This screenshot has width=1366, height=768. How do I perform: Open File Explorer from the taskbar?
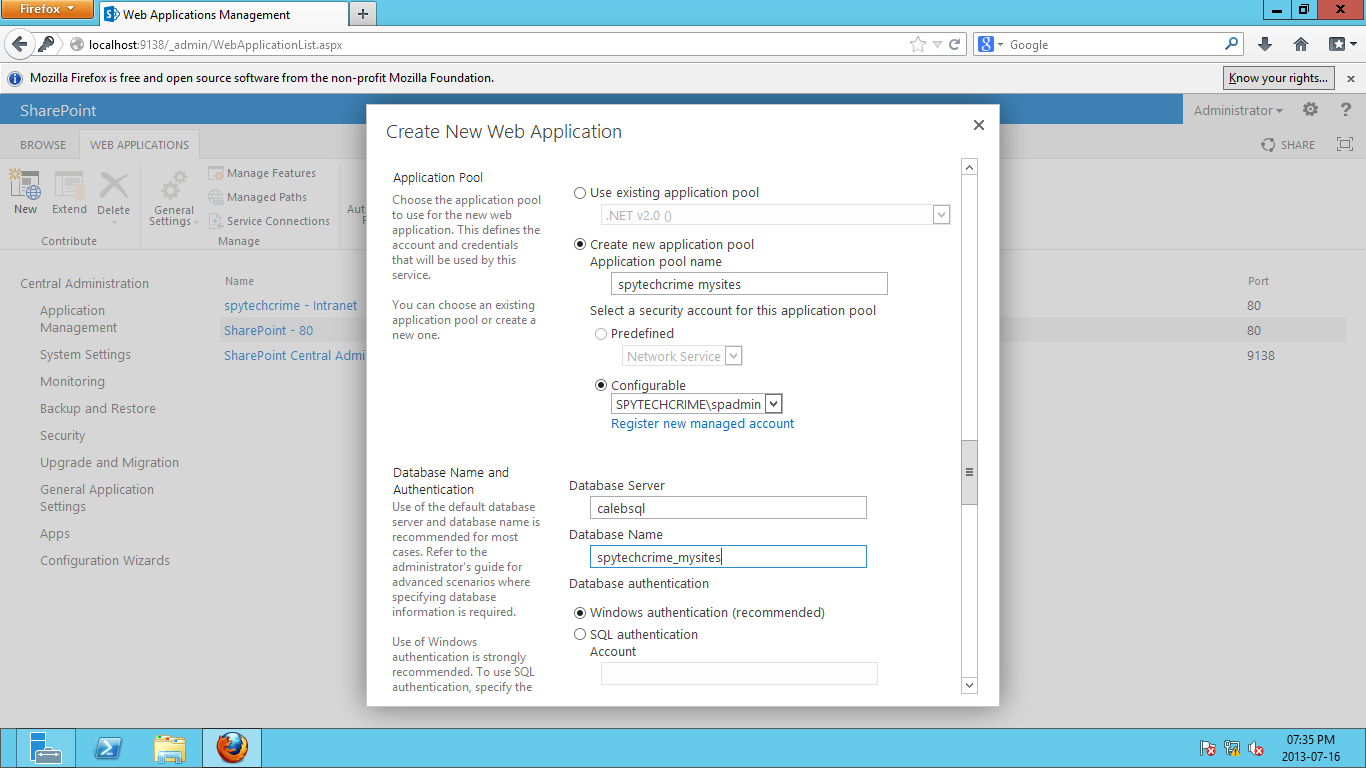click(170, 748)
